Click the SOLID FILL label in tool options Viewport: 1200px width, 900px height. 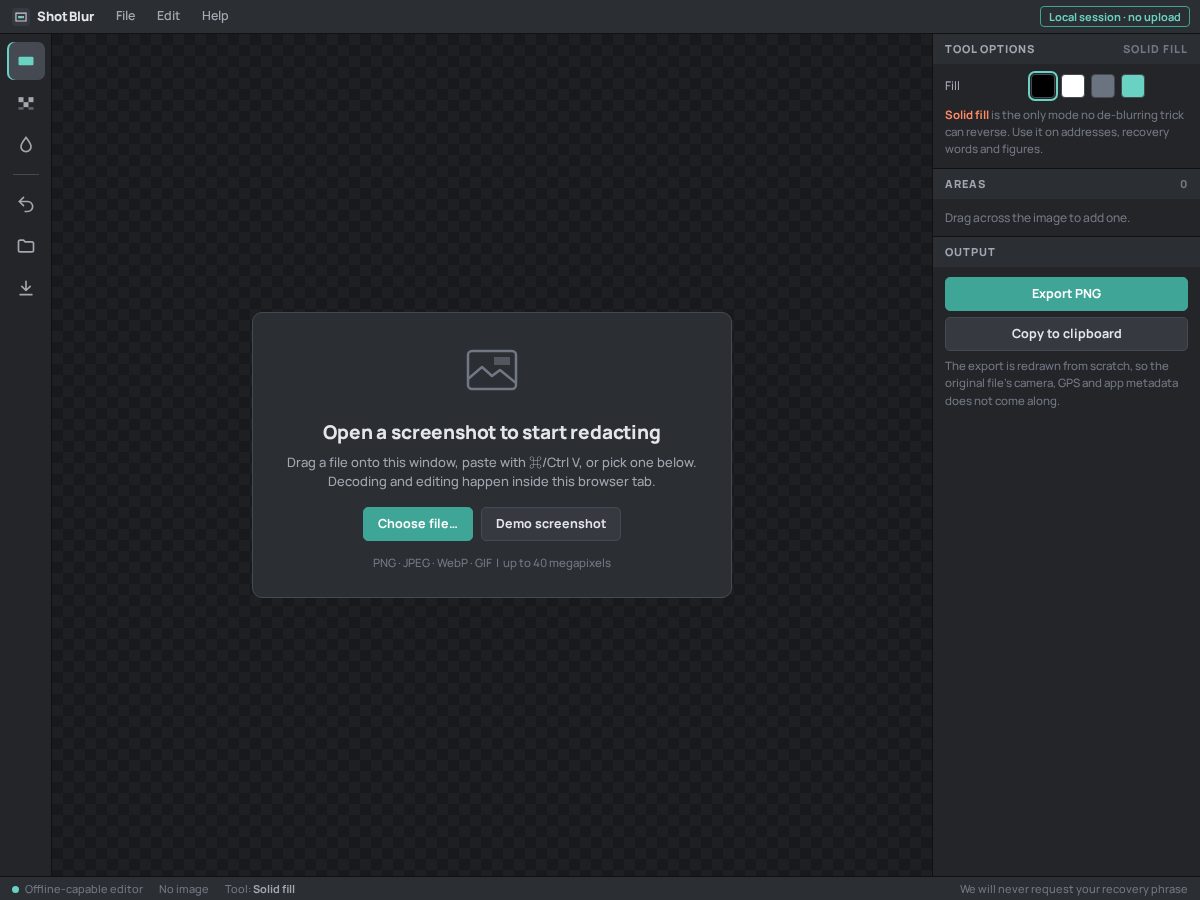pyautogui.click(x=1155, y=49)
